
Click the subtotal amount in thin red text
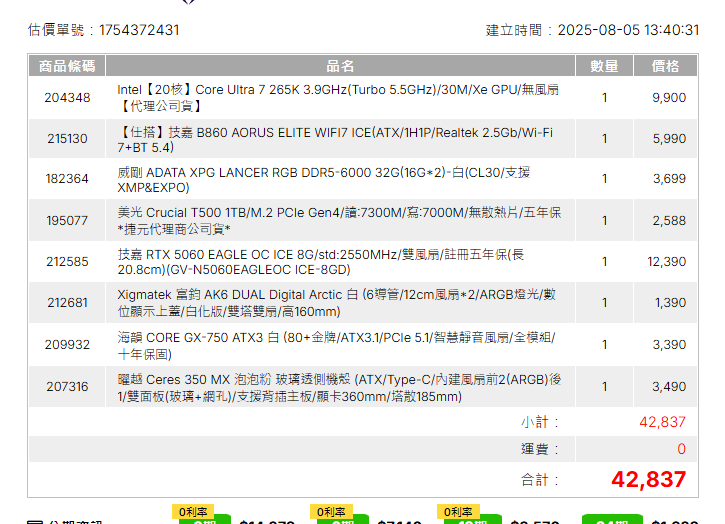coord(663,422)
